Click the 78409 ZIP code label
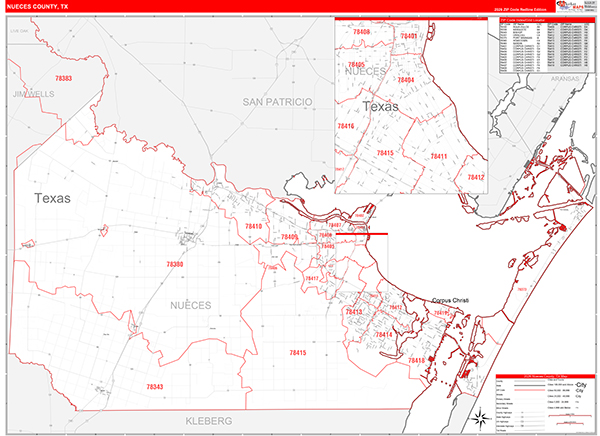Screen dimensions: 600x436 (x=289, y=237)
